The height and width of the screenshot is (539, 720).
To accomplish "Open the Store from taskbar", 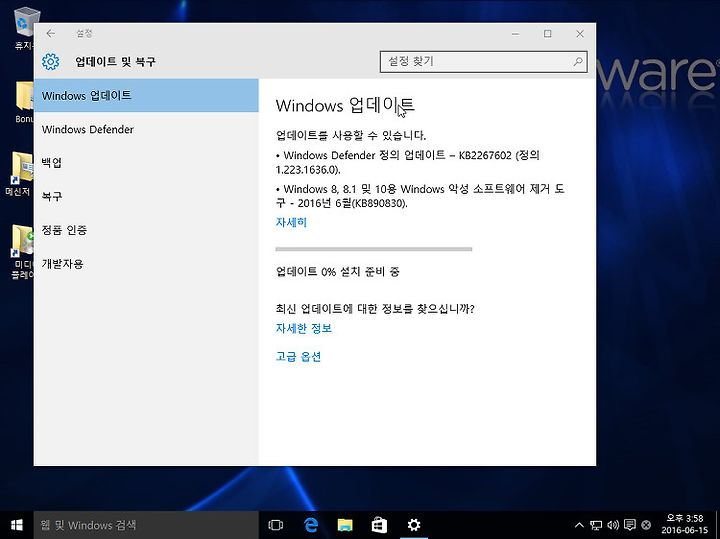I will [x=379, y=525].
